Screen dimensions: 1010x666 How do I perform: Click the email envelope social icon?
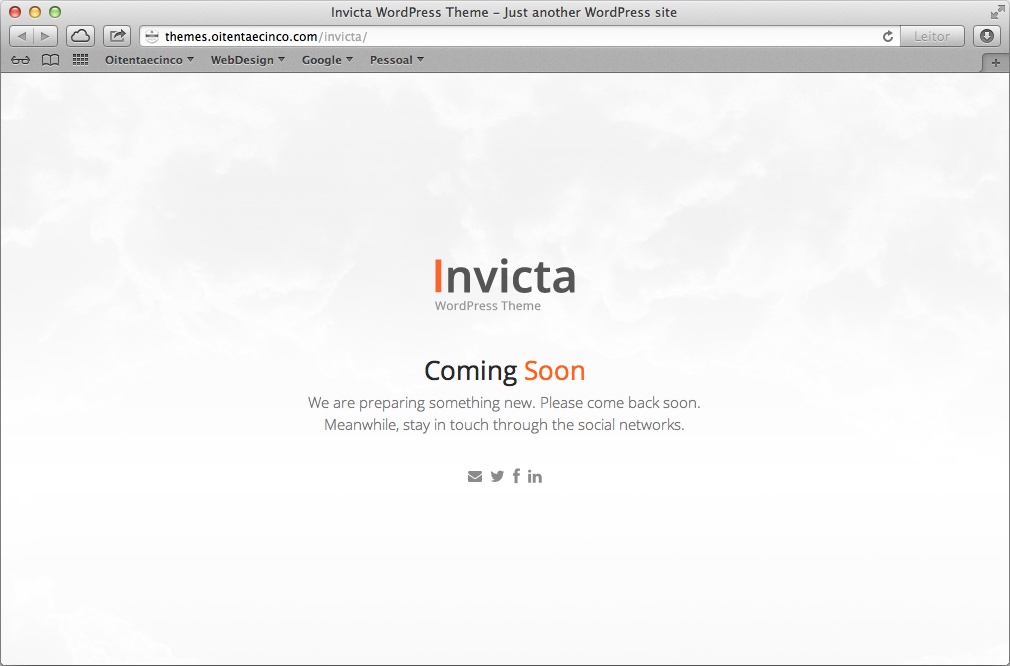pos(475,476)
